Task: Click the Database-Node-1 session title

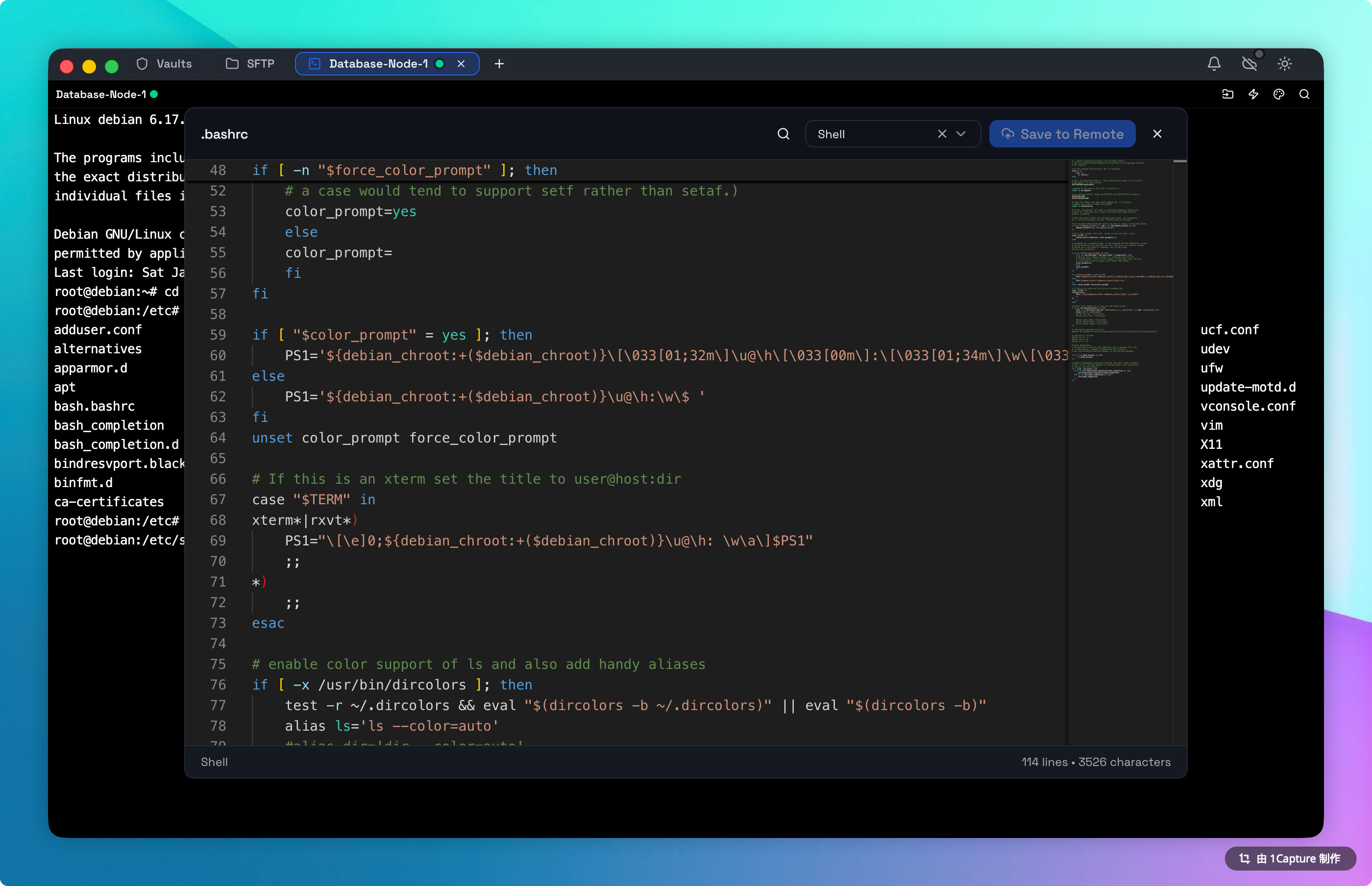Action: (100, 95)
